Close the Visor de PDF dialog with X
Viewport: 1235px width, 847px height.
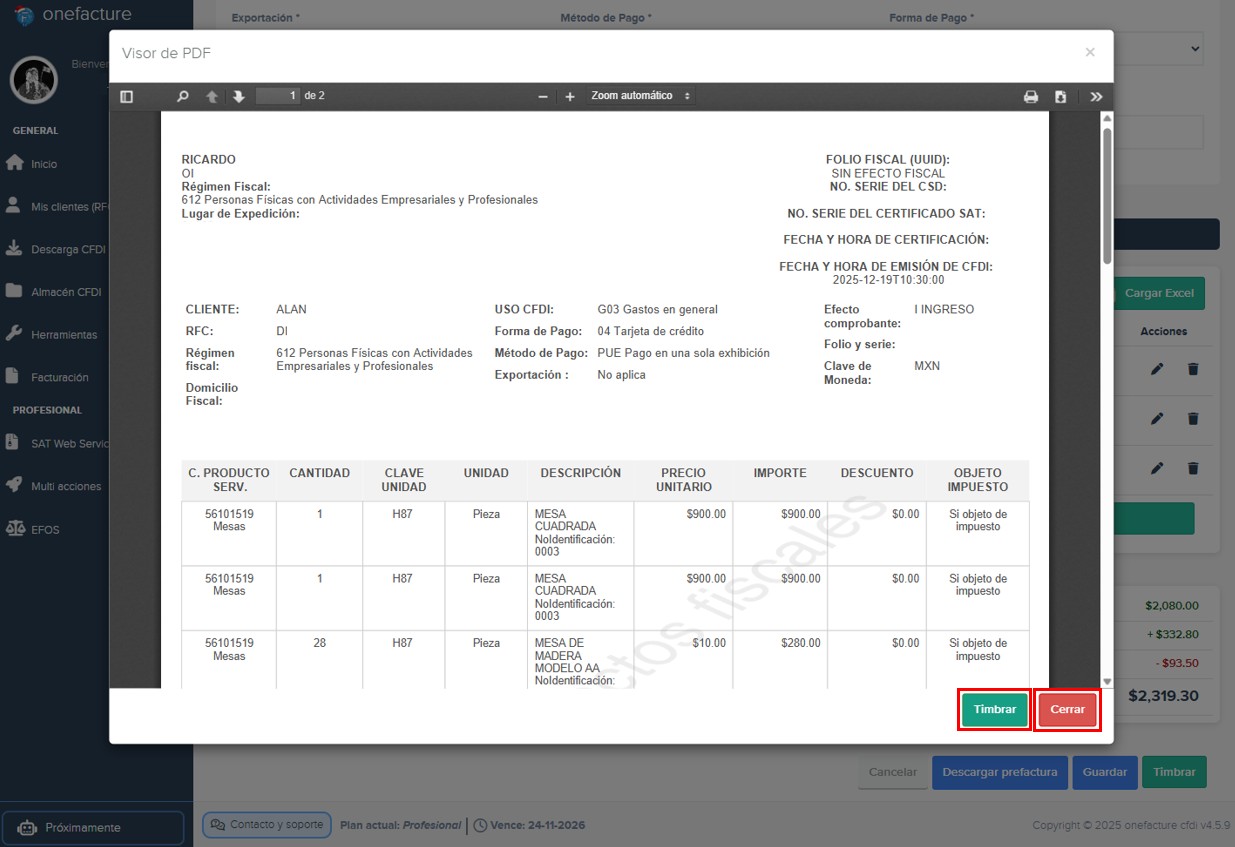click(x=1090, y=52)
